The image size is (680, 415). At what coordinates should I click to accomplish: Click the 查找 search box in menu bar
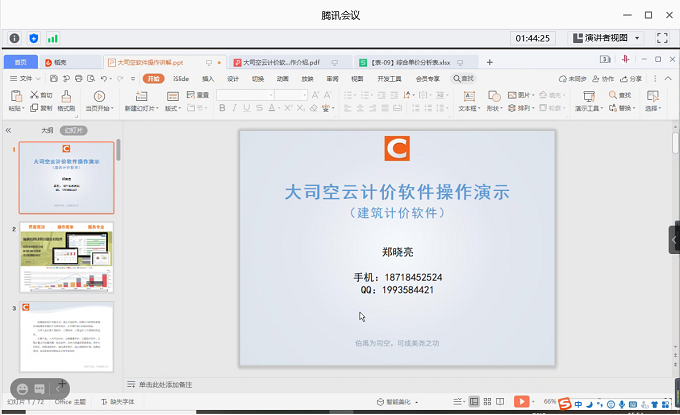pyautogui.click(x=464, y=78)
